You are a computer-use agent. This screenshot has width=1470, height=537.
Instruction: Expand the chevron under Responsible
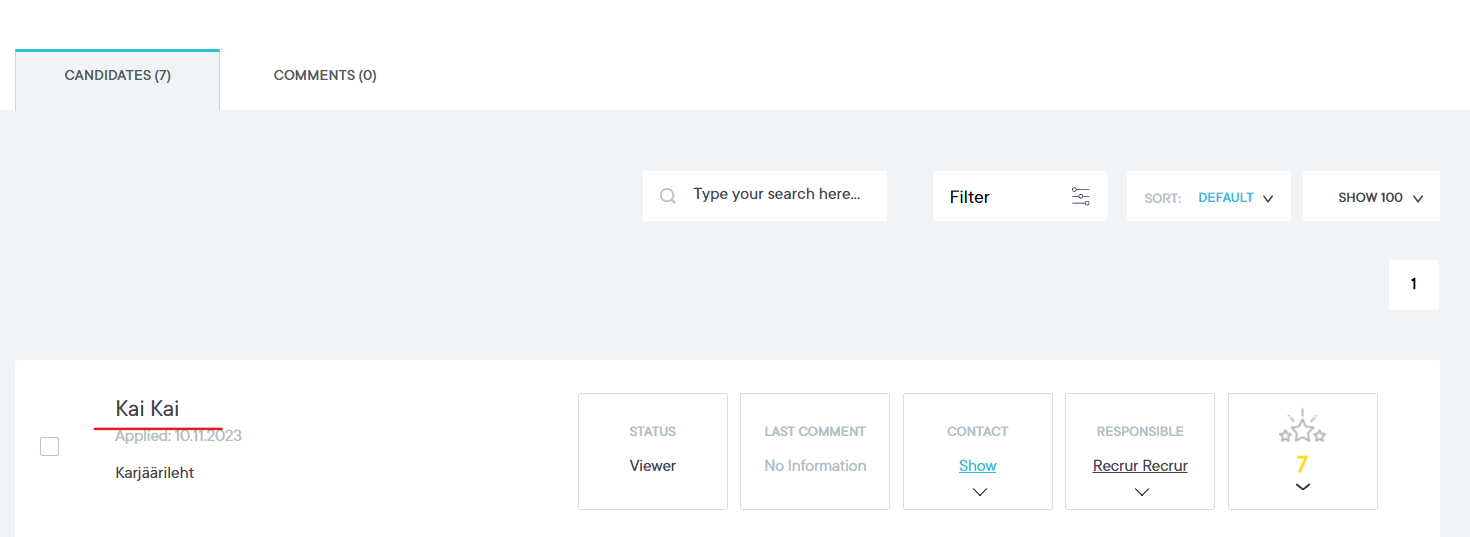(x=1142, y=491)
